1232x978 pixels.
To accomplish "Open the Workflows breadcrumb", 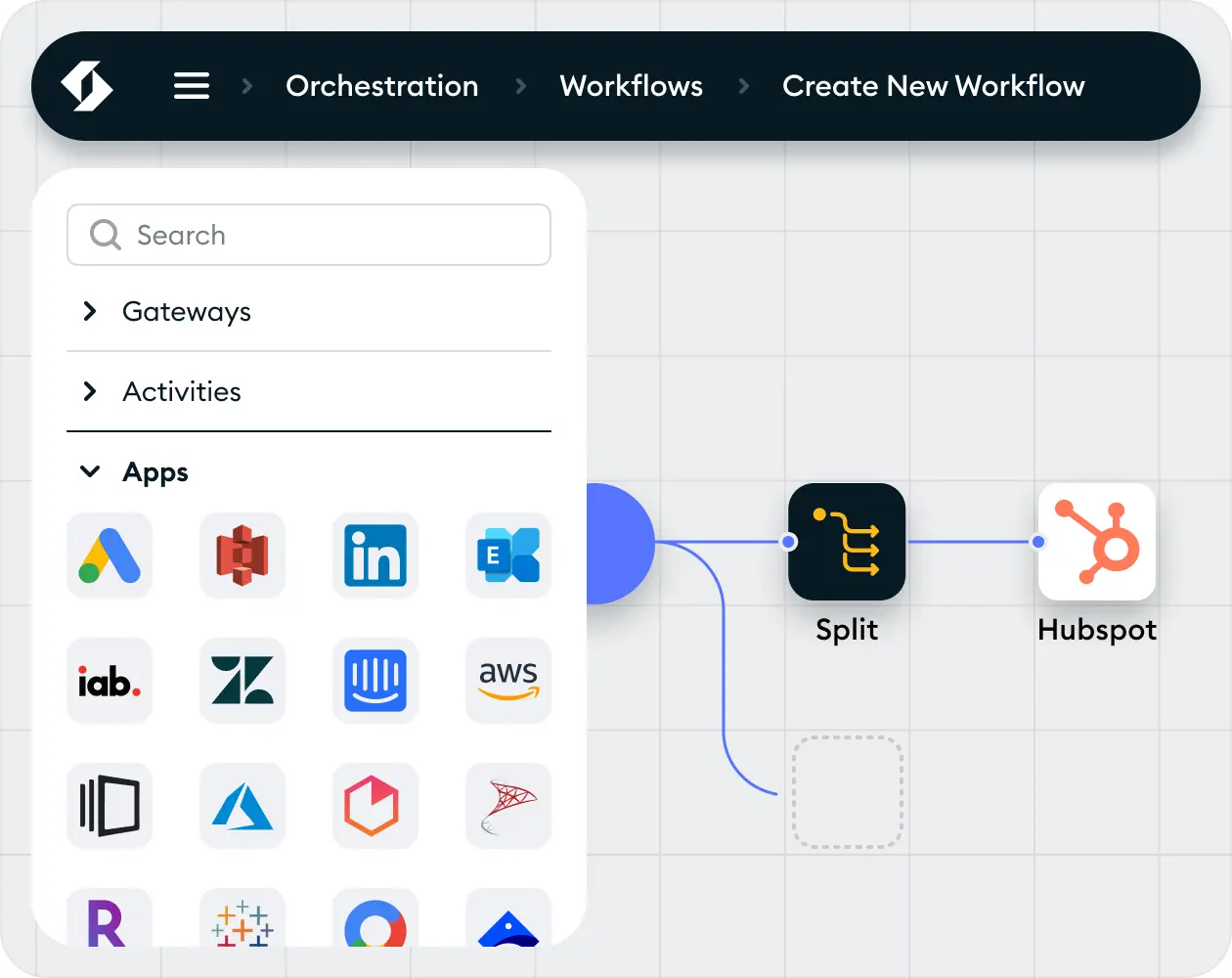I will click(632, 86).
